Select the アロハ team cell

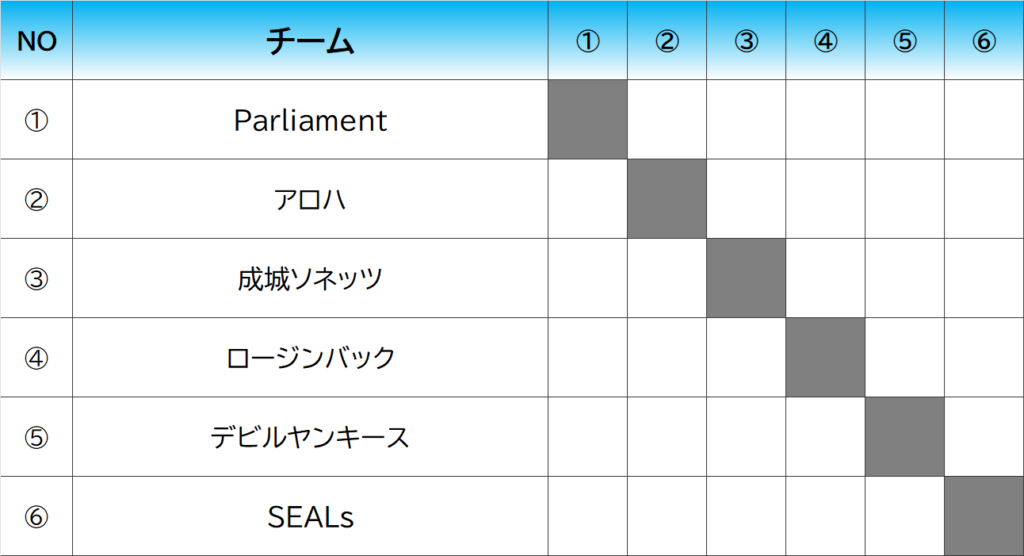coord(310,199)
